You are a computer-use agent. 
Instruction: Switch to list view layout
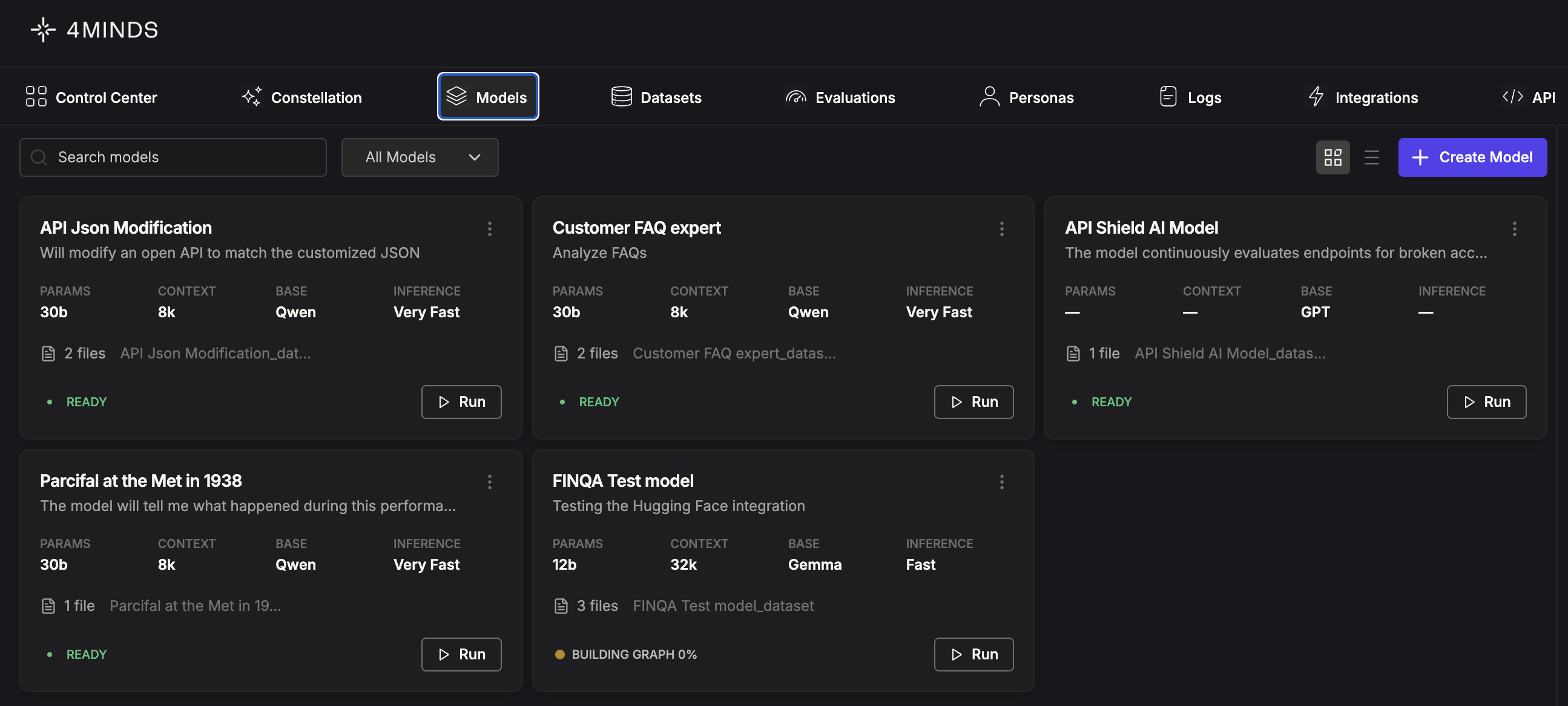(x=1371, y=157)
